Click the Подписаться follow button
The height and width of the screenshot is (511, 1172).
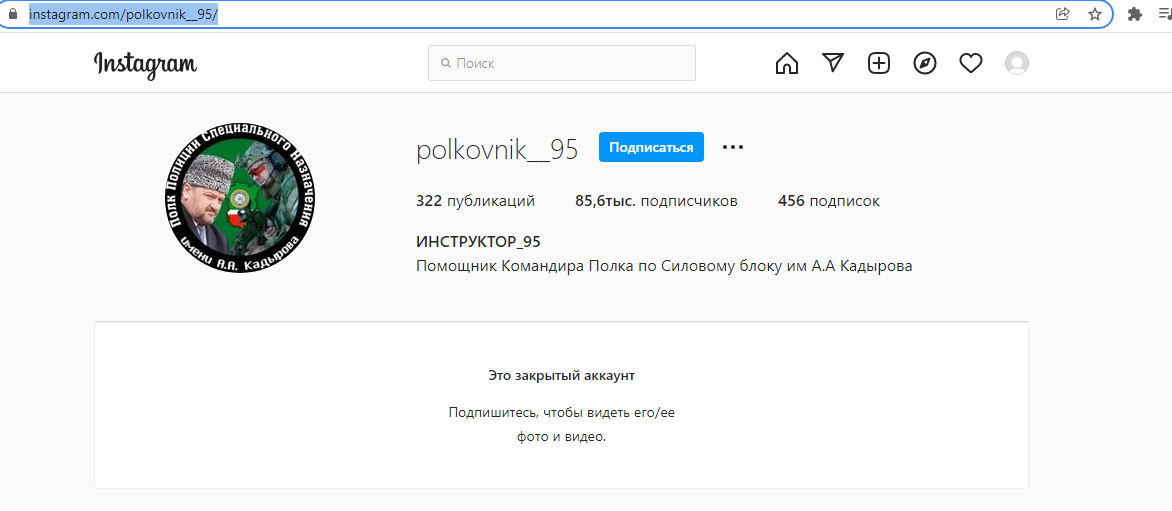651,147
